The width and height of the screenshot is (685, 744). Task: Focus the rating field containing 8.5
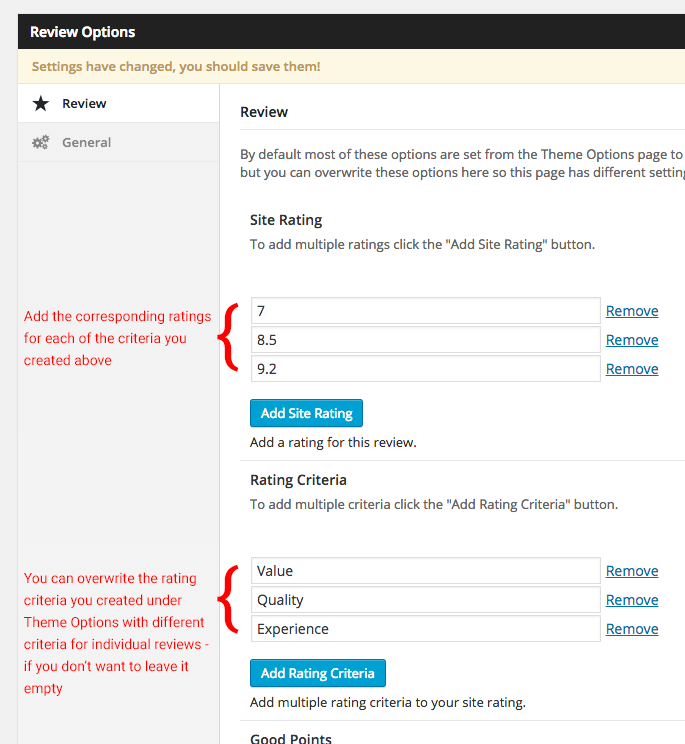[426, 340]
